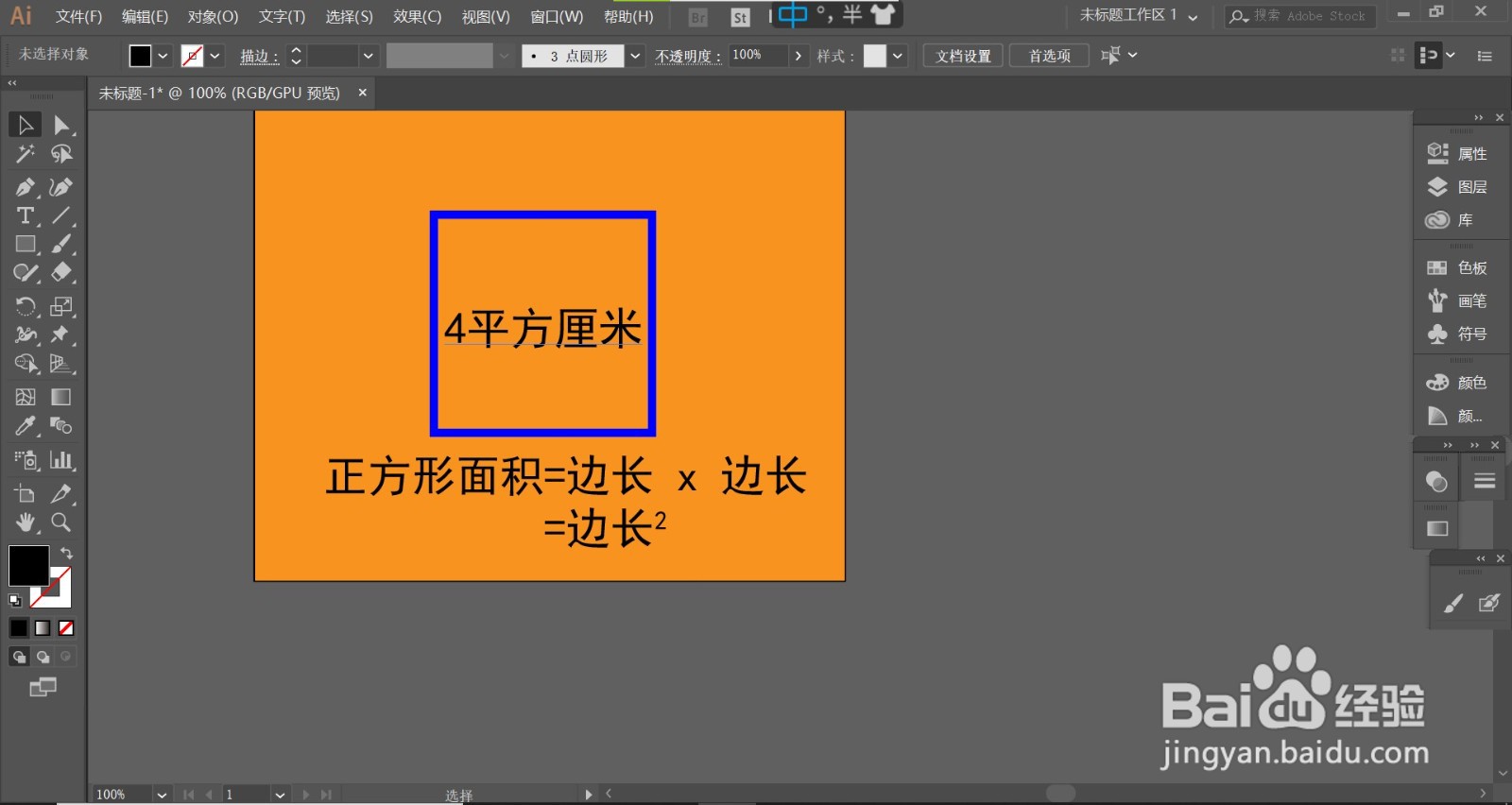Open the 窗口(W) menu
This screenshot has width=1512, height=805.
[x=557, y=16]
